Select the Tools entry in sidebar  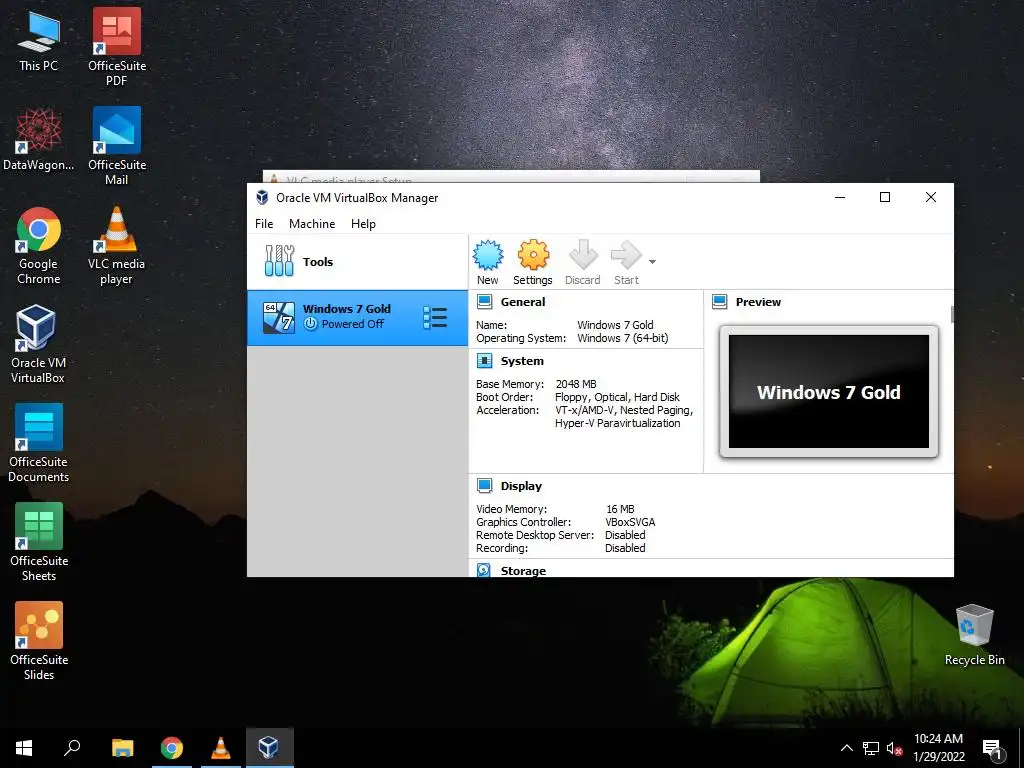coord(357,262)
